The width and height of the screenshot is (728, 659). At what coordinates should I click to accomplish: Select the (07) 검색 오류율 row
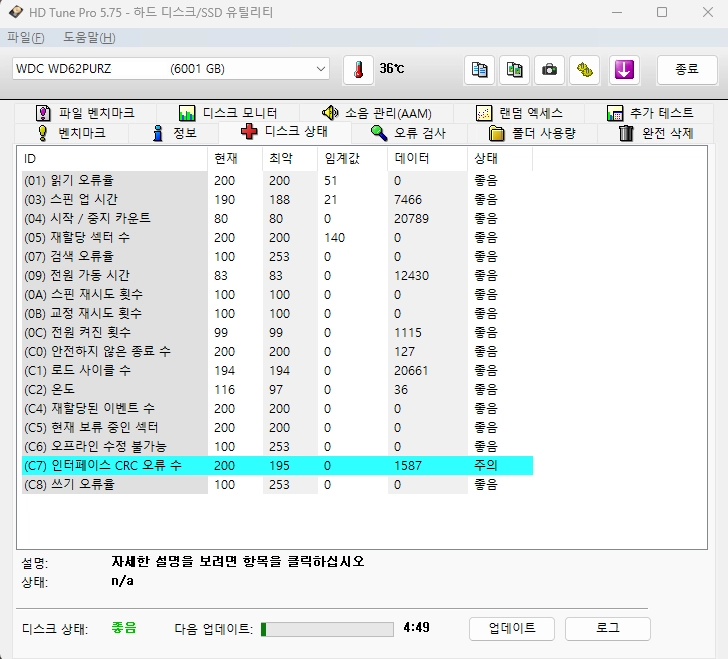pyautogui.click(x=277, y=256)
